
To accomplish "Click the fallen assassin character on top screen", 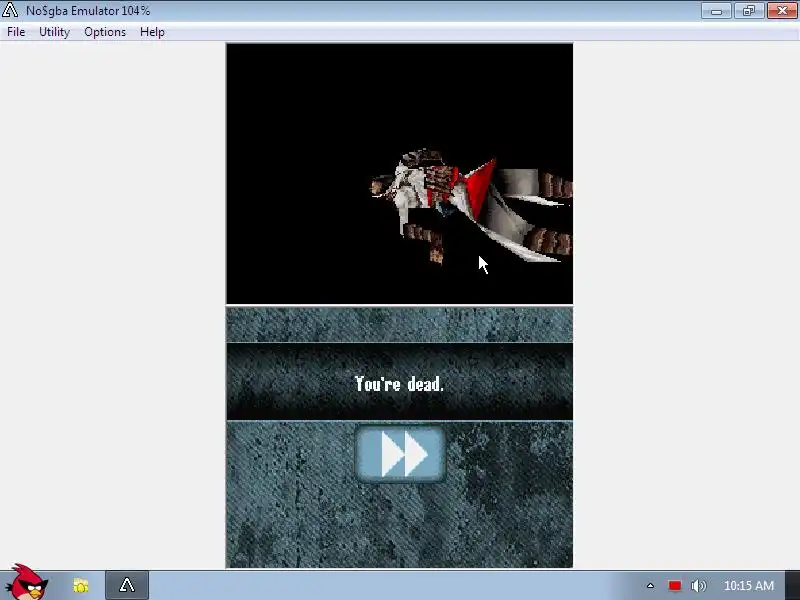I will click(469, 207).
